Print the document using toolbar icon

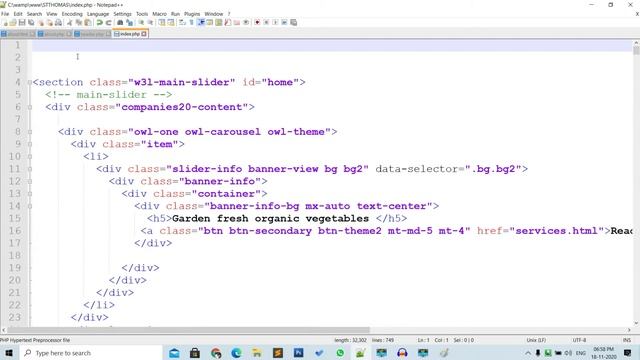coord(58,22)
